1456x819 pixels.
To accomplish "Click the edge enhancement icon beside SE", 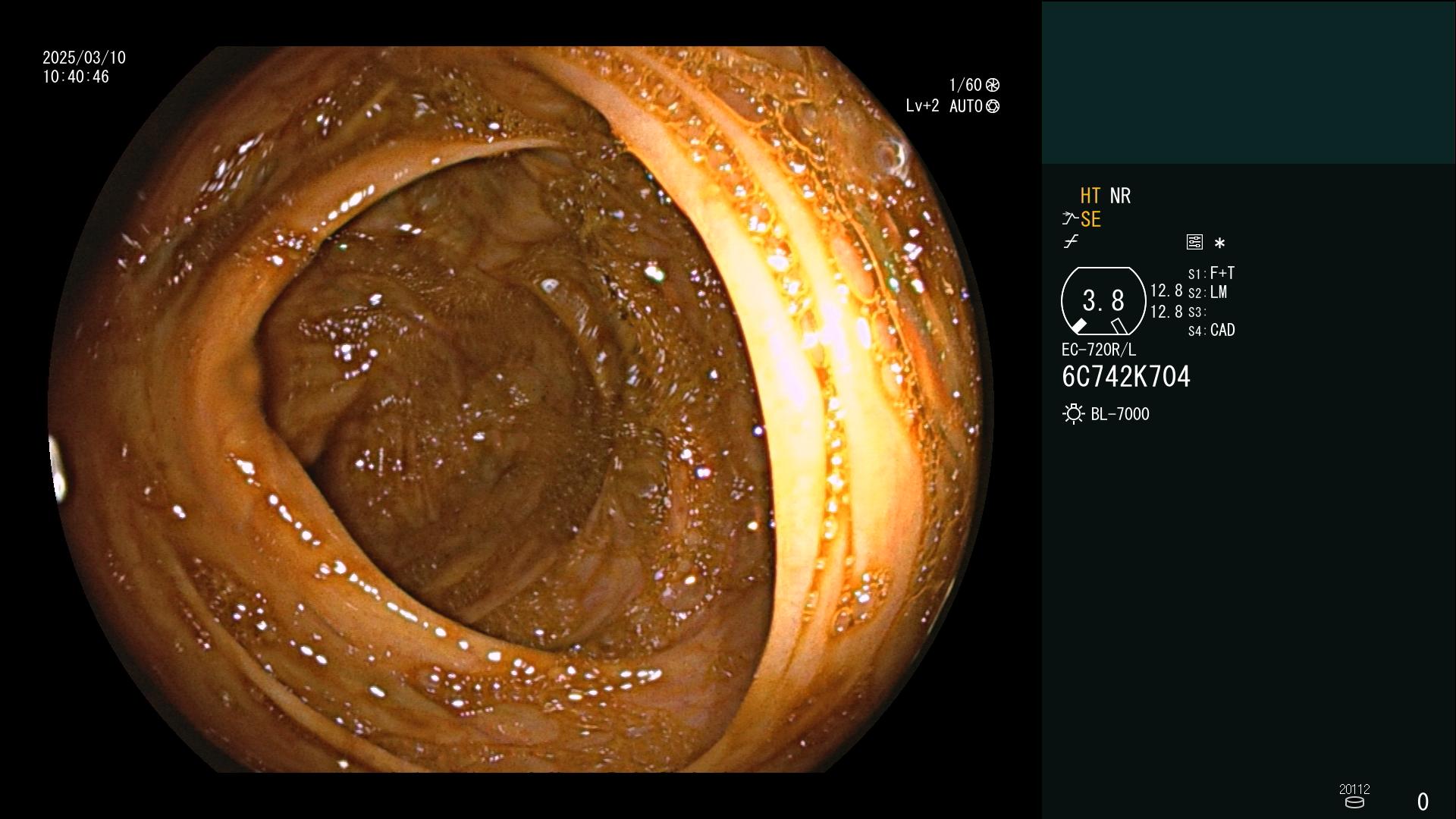I will (x=1069, y=219).
